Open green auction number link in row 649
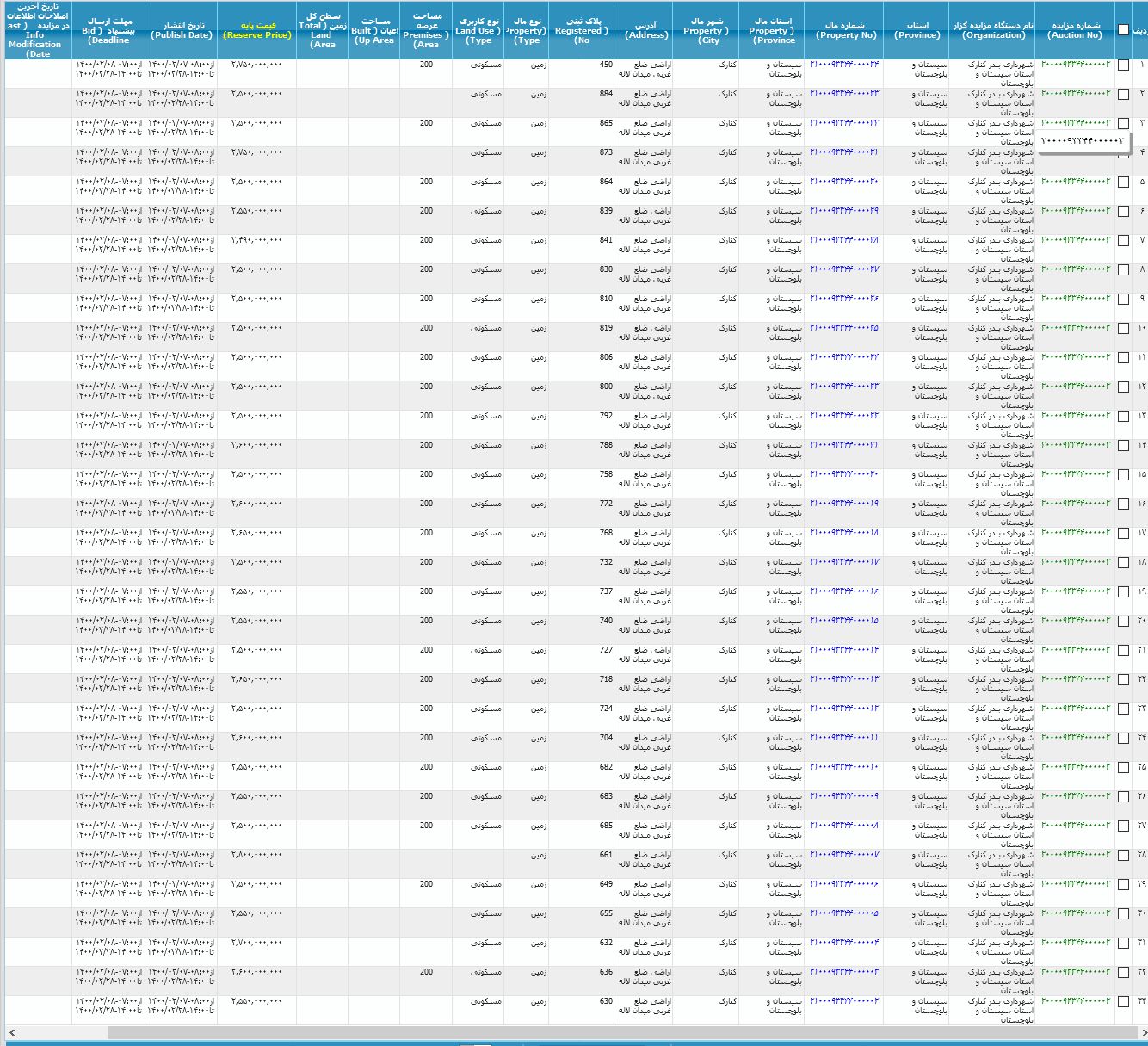The width and height of the screenshot is (1148, 1046). click(1076, 884)
